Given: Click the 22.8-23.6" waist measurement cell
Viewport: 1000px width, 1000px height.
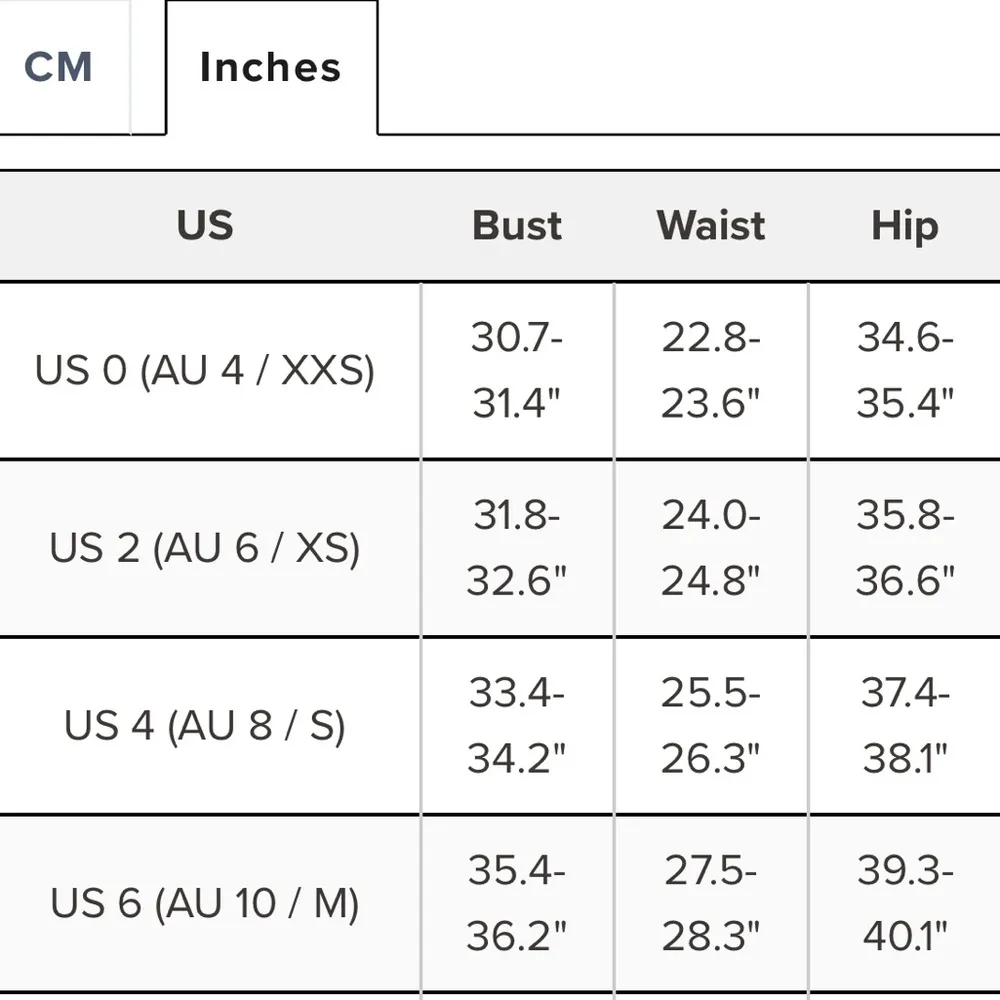Looking at the screenshot, I should 711,371.
